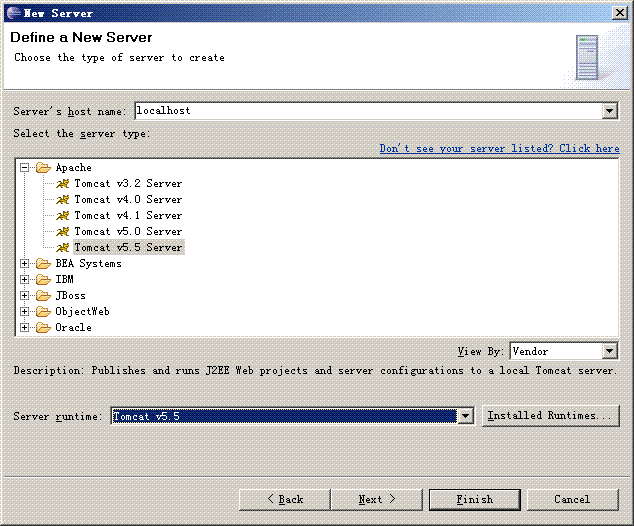The width and height of the screenshot is (634, 526).
Task: Open the host name dropdown arrow
Action: click(609, 111)
